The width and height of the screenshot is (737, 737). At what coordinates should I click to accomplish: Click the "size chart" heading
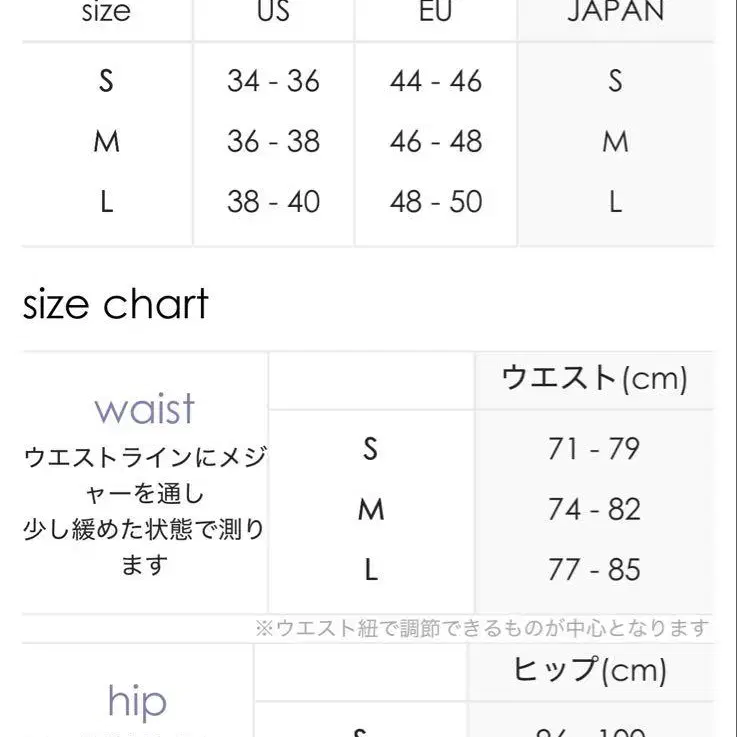pos(115,304)
